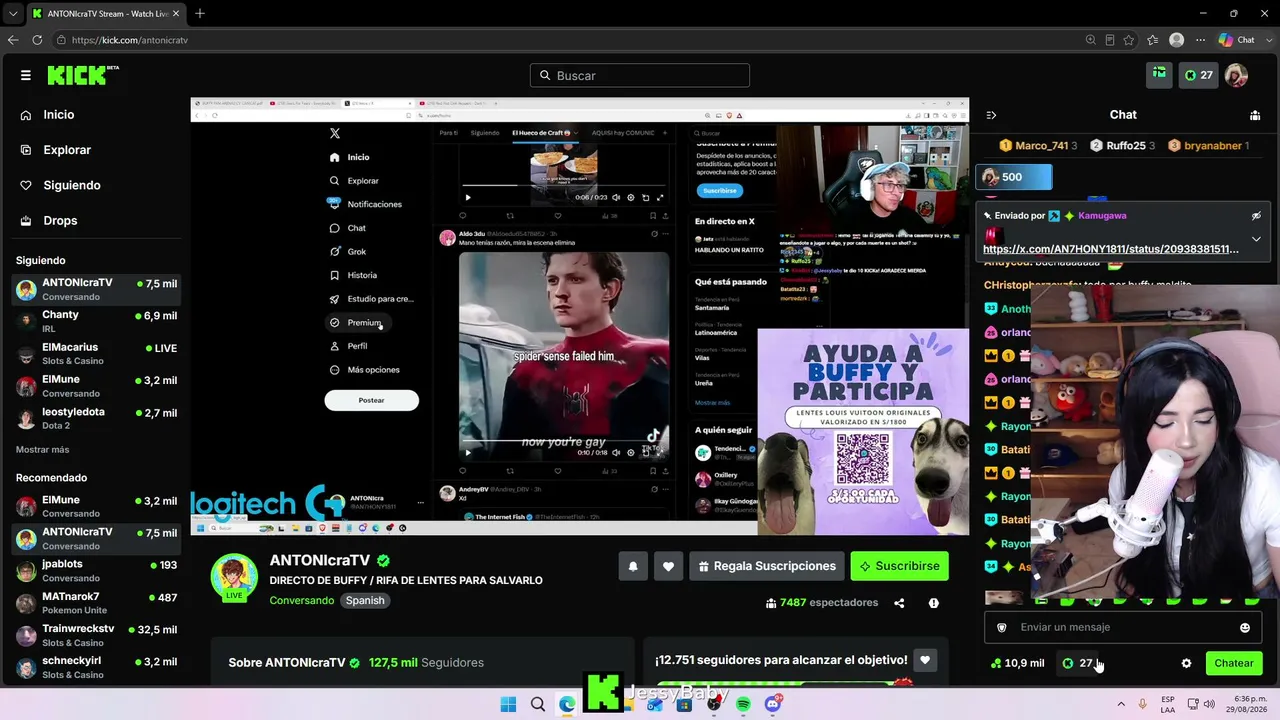Add this page to browser favorites
The image size is (1280, 720).
(1129, 40)
